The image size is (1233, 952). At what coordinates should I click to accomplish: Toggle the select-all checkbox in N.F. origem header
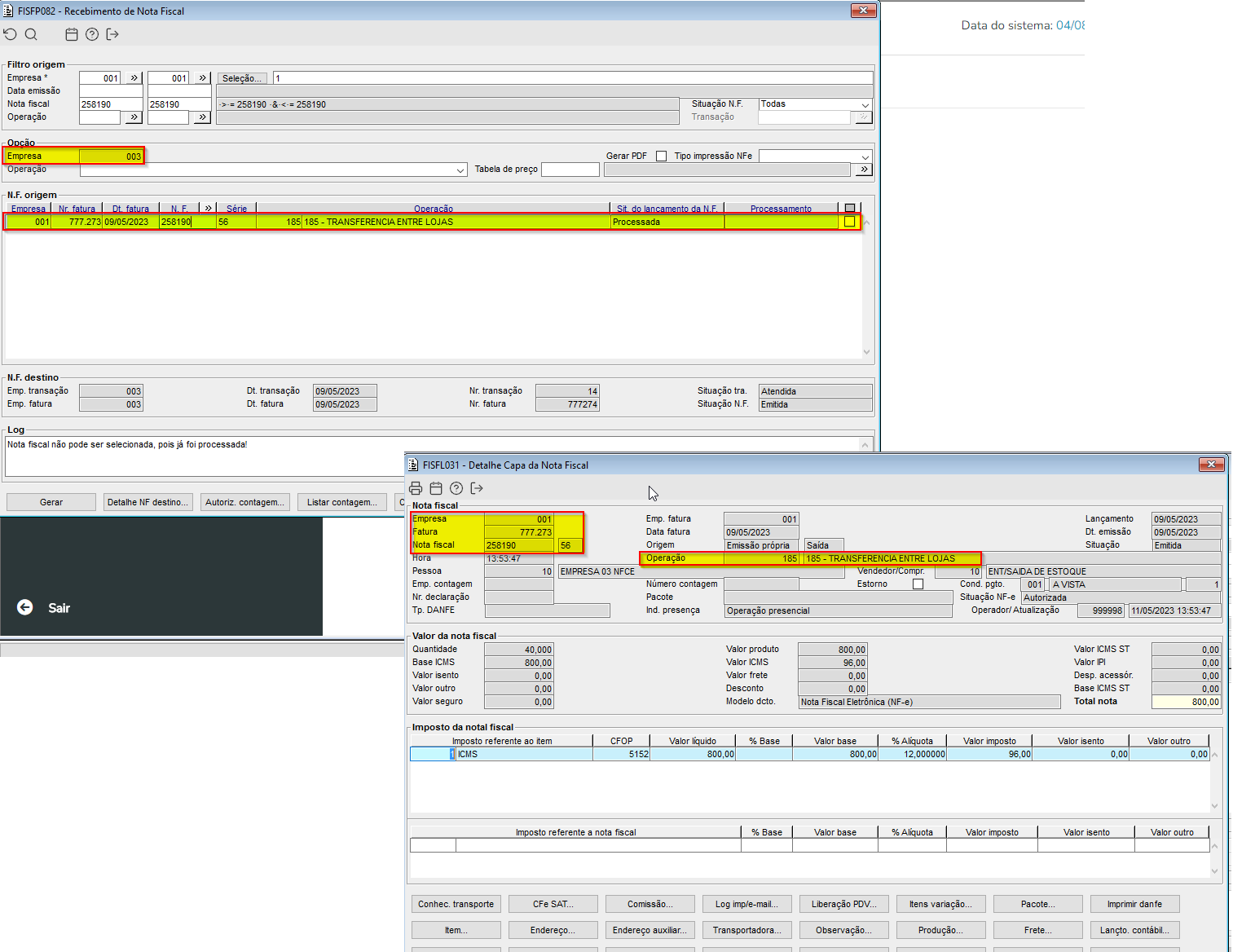(850, 209)
